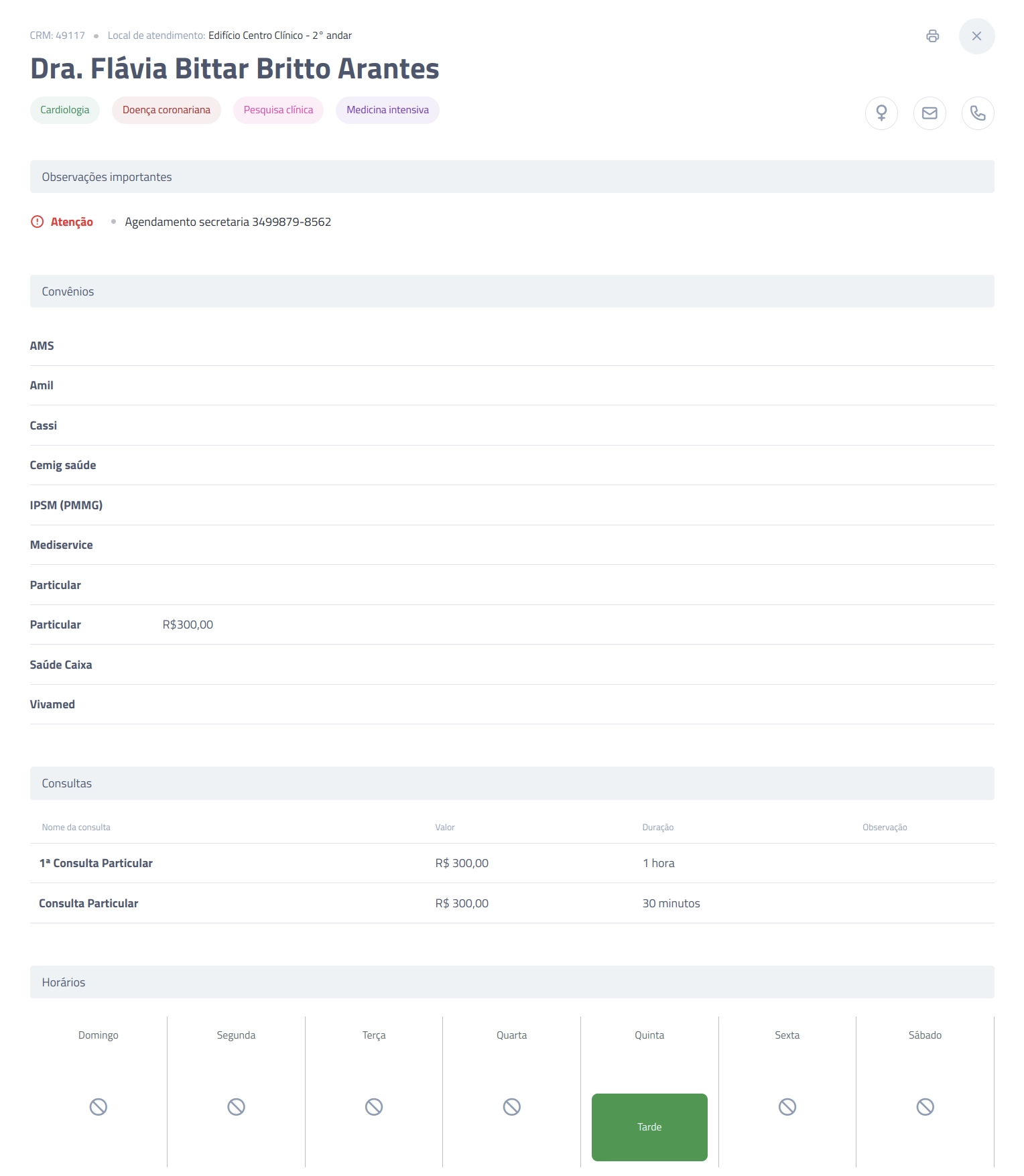Click the Observações importantes section header
Image resolution: width=1024 pixels, height=1176 pixels.
(512, 177)
